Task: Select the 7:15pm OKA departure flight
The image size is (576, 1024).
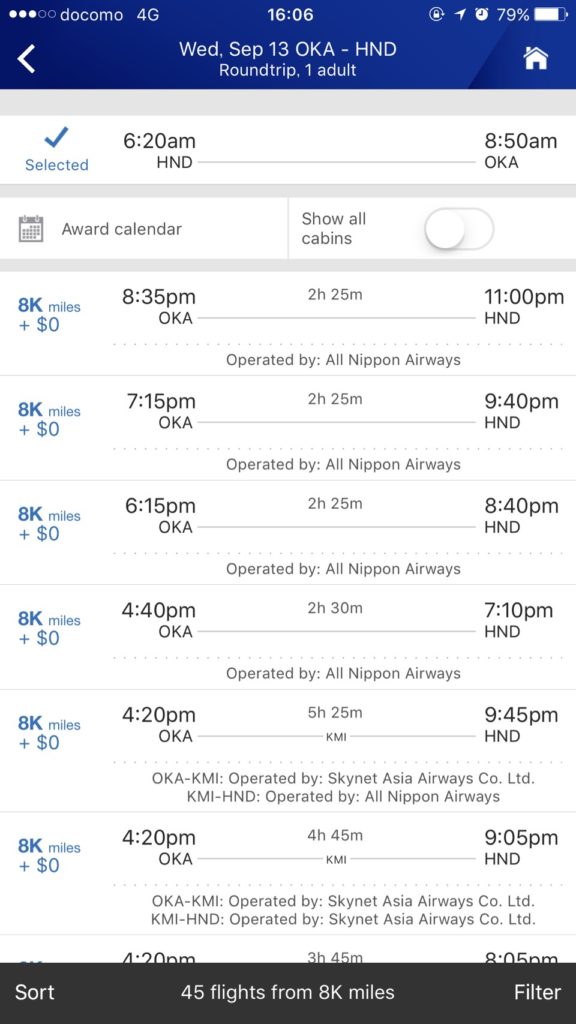Action: [x=288, y=428]
